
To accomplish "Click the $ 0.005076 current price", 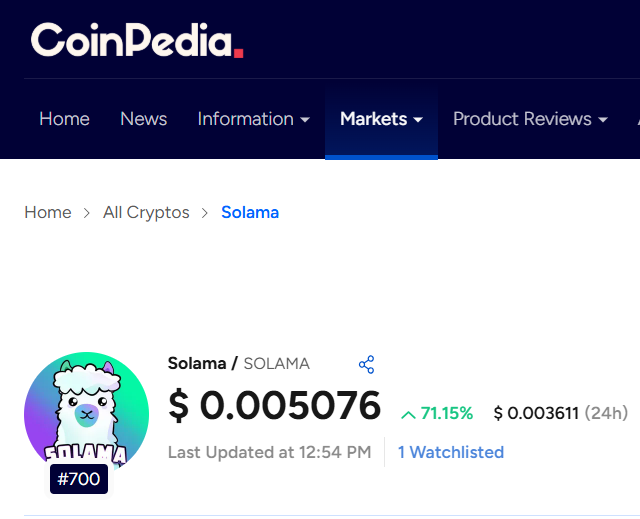I will click(x=275, y=406).
